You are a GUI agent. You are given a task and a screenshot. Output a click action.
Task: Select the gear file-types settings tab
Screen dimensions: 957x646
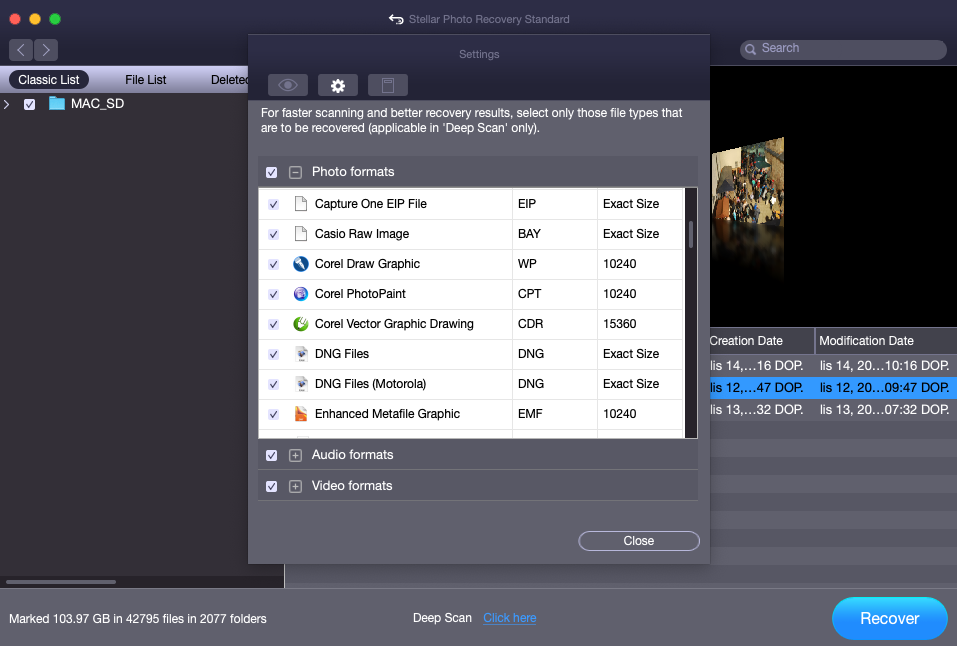pyautogui.click(x=338, y=85)
